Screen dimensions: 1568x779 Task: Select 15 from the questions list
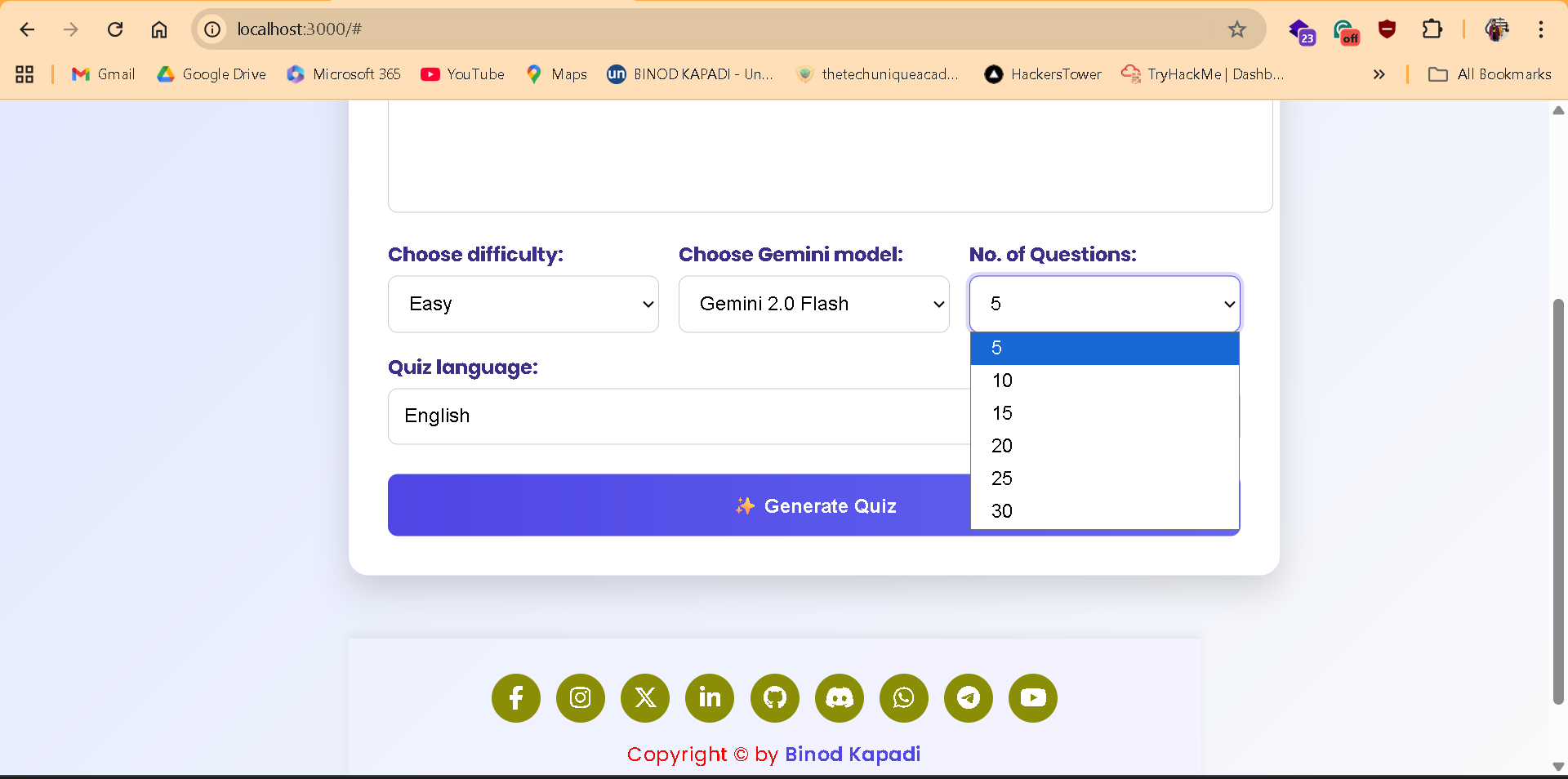tap(1003, 413)
